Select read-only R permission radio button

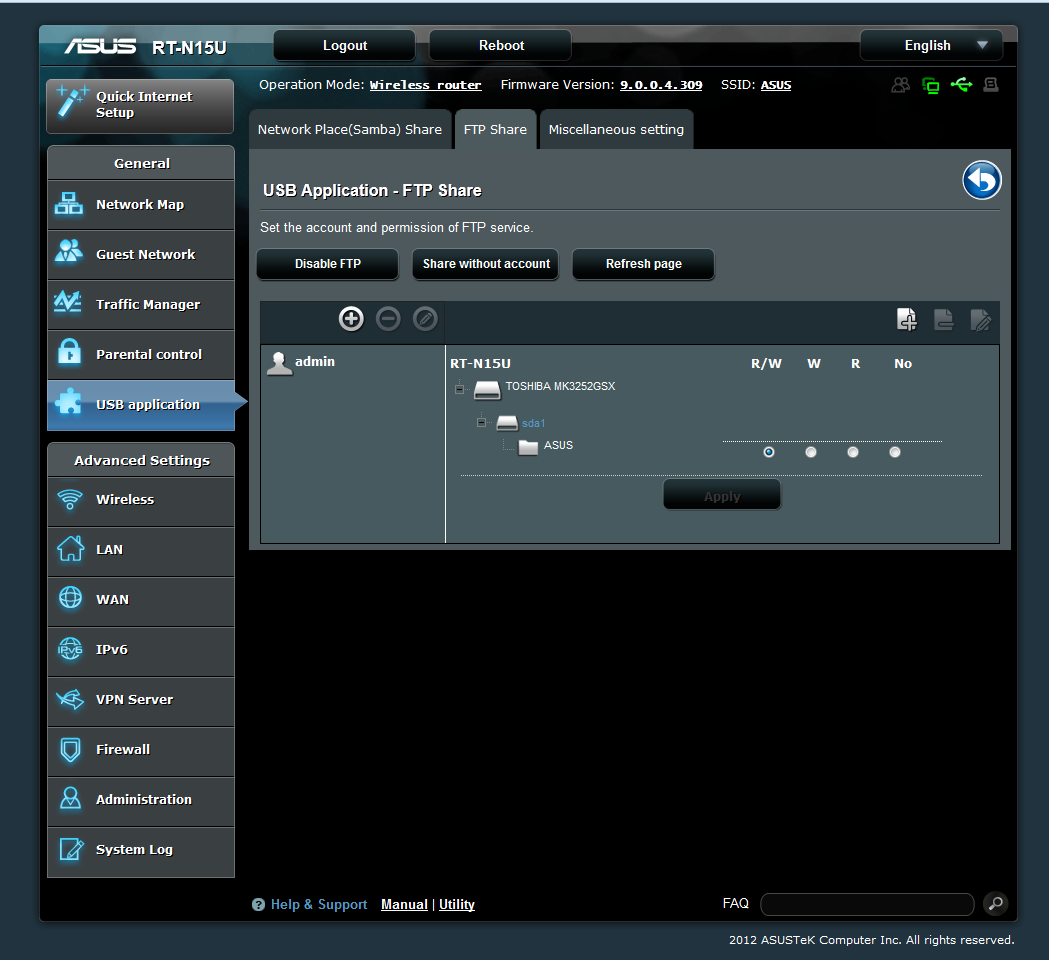coord(853,452)
